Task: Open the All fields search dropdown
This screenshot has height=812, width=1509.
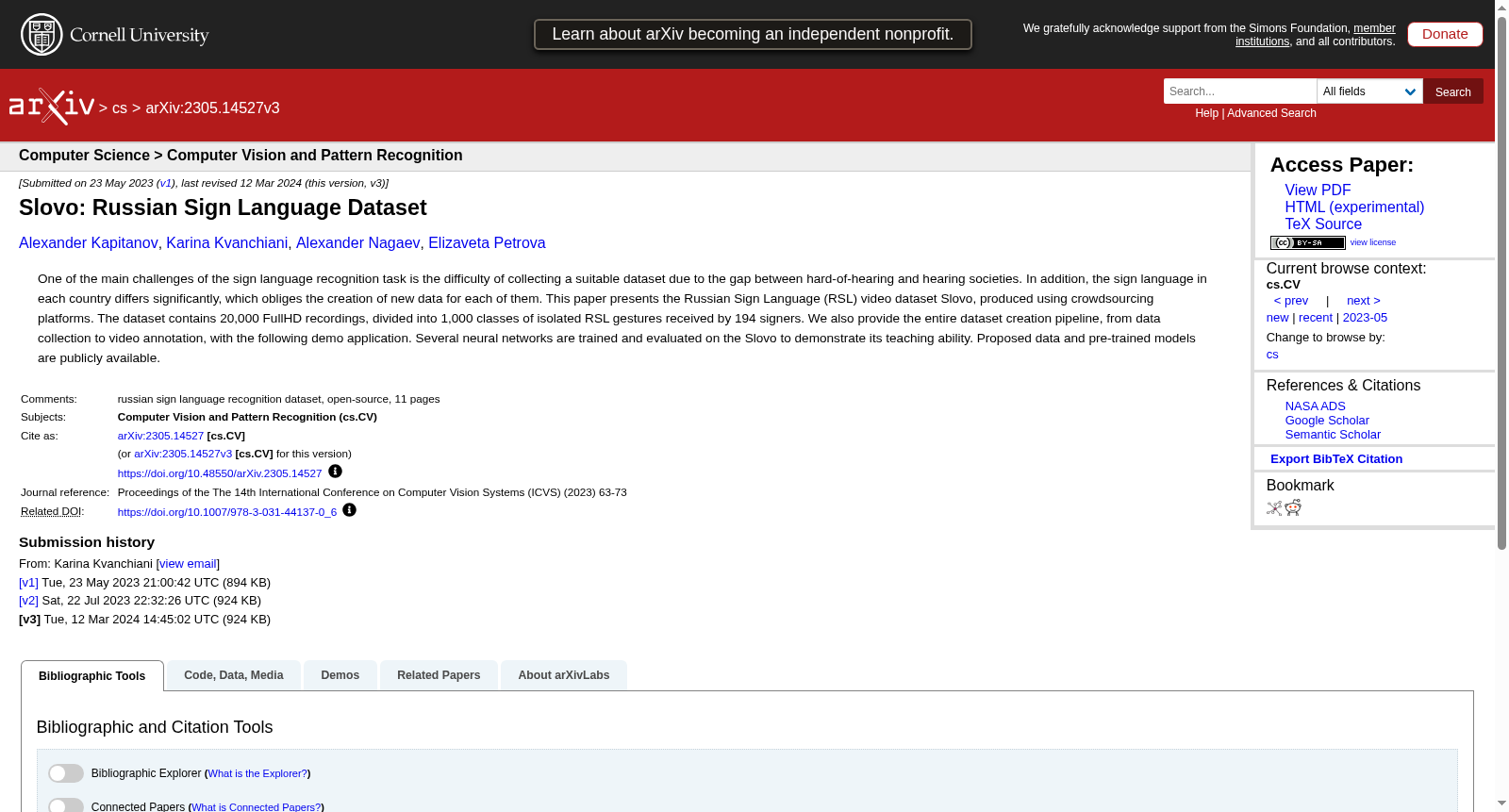Action: (x=1369, y=91)
